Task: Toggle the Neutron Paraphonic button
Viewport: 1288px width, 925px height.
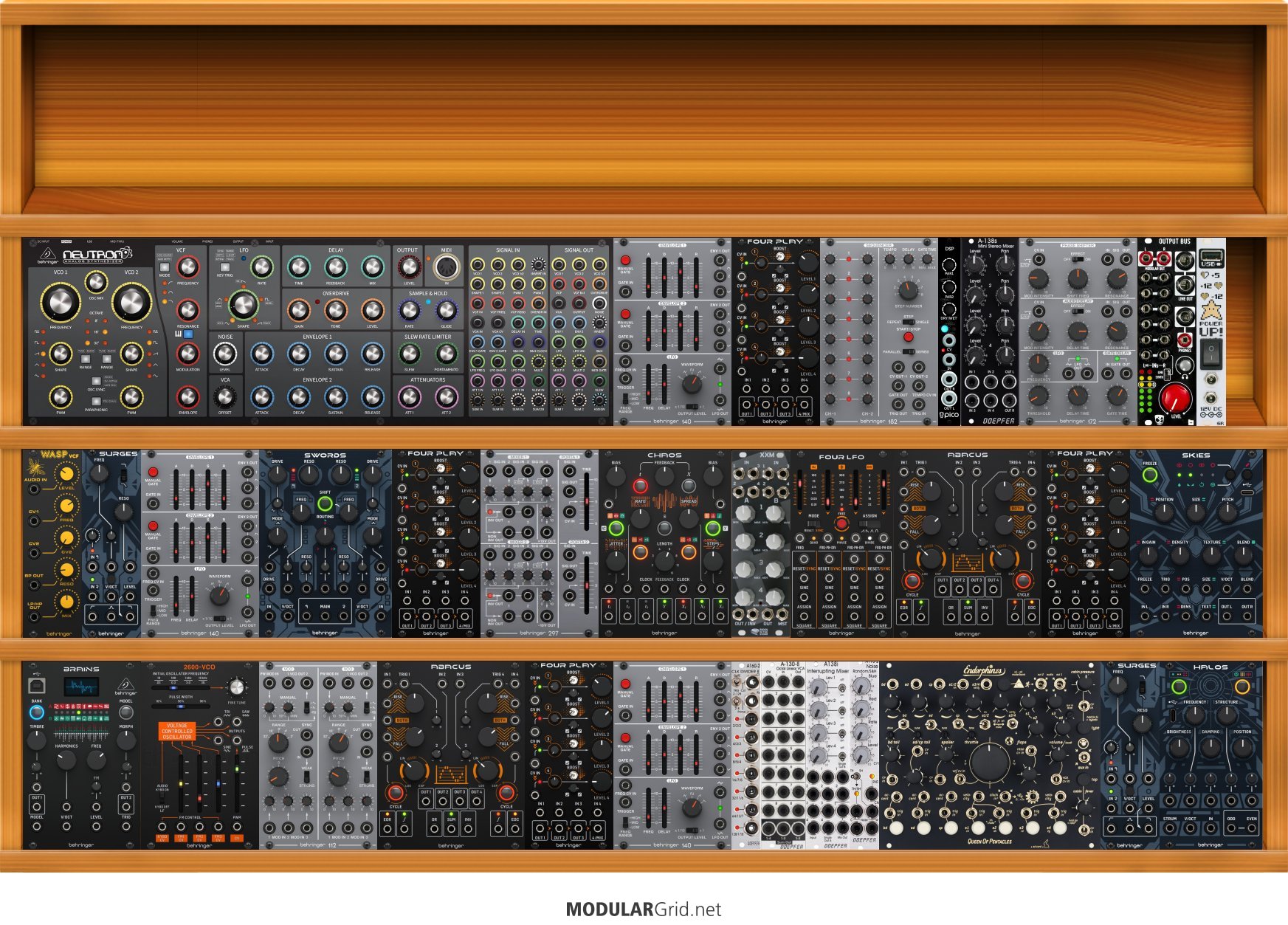Action: click(96, 401)
